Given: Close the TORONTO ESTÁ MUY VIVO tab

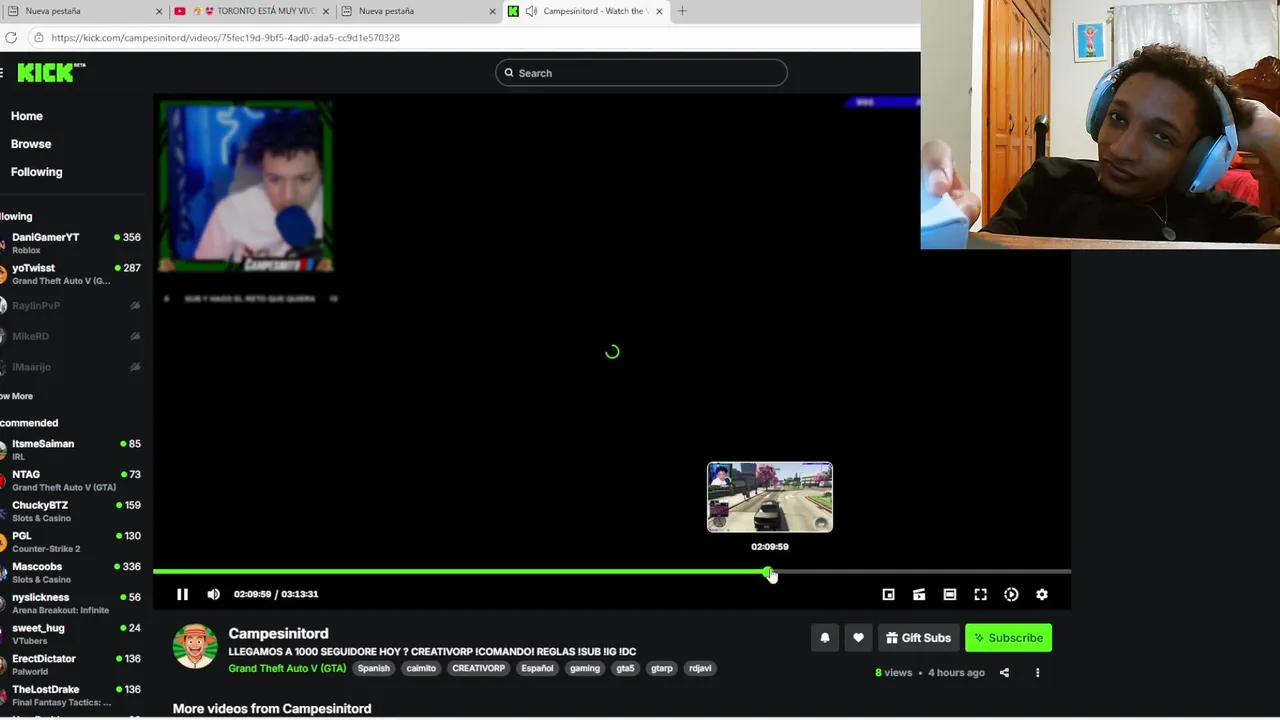Looking at the screenshot, I should point(326,11).
